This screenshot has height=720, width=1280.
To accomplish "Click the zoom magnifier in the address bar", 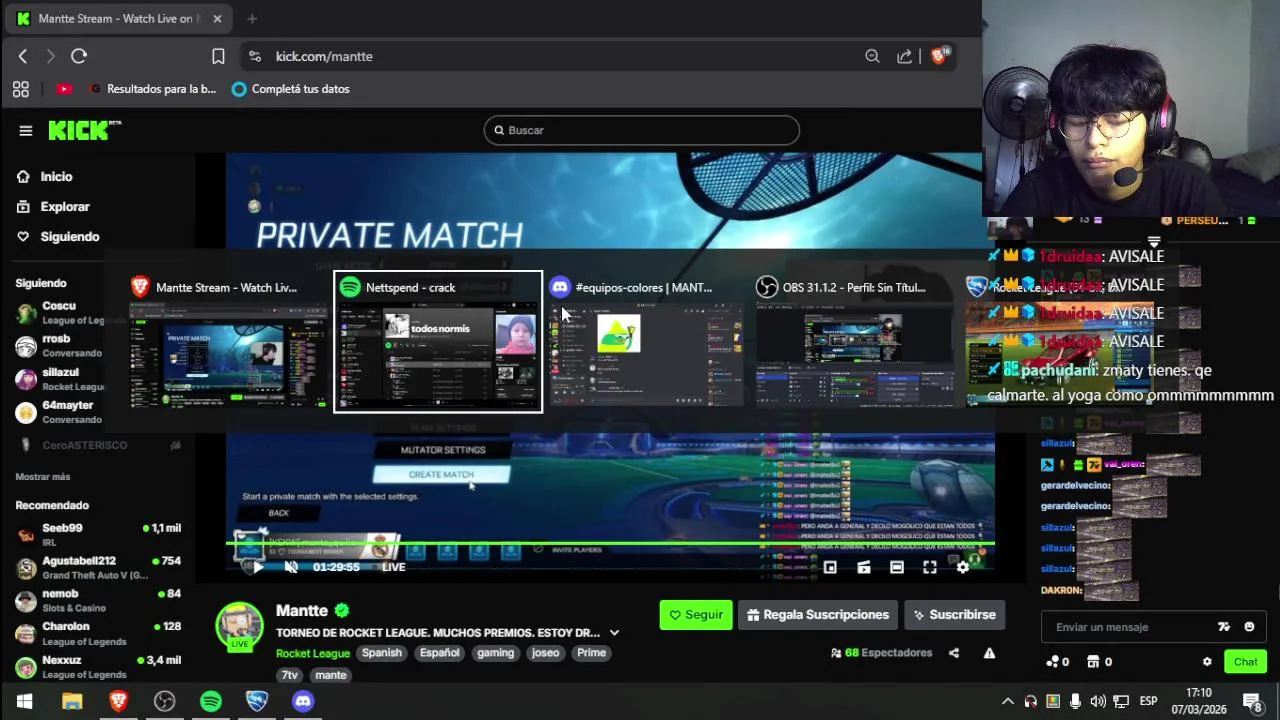I will coord(872,56).
